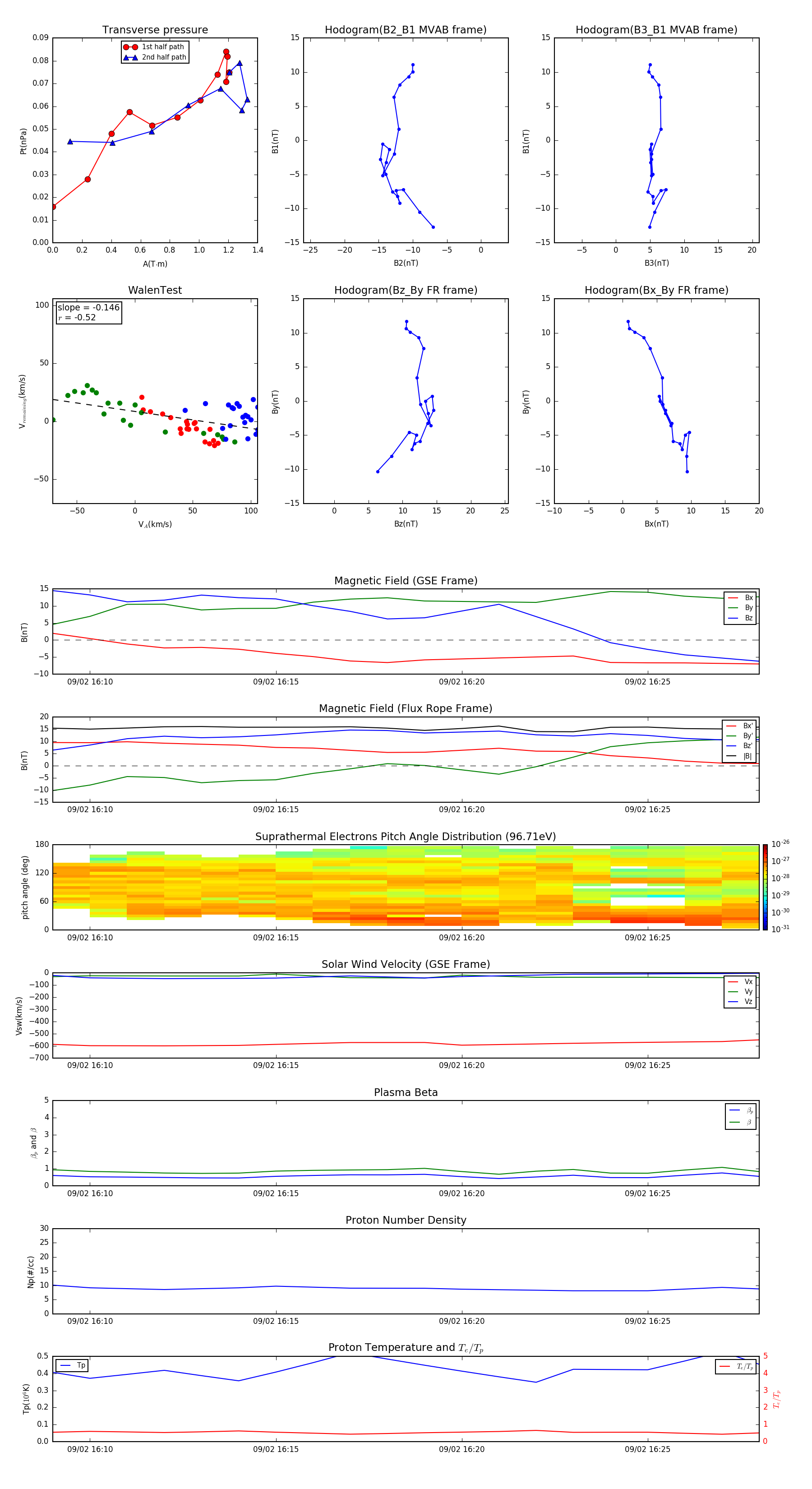Viewport: 812px width, 1489px height.
Task: Click the colorbar label 10^-31
Action: point(780,929)
